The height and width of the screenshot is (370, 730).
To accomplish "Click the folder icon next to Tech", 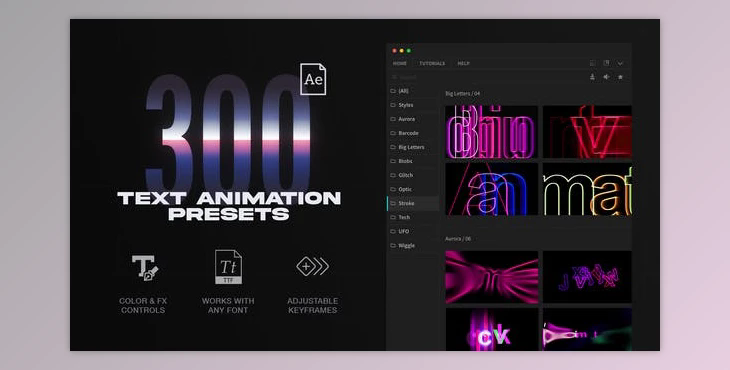I will pyautogui.click(x=393, y=217).
